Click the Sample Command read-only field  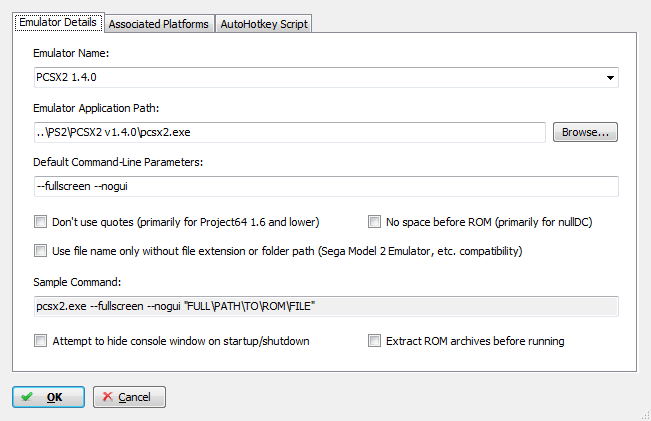326,306
